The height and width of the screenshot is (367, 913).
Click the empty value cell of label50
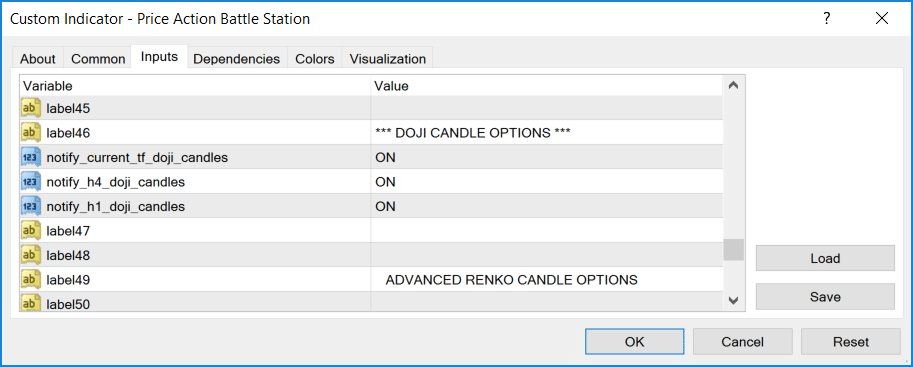(547, 302)
